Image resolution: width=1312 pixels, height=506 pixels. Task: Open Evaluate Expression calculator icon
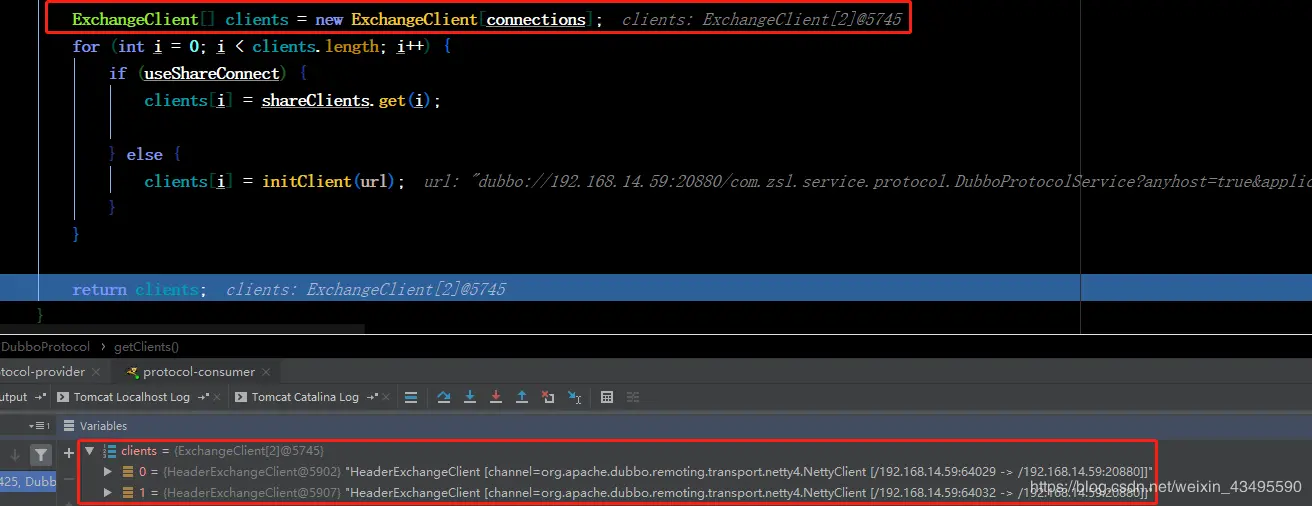(607, 397)
